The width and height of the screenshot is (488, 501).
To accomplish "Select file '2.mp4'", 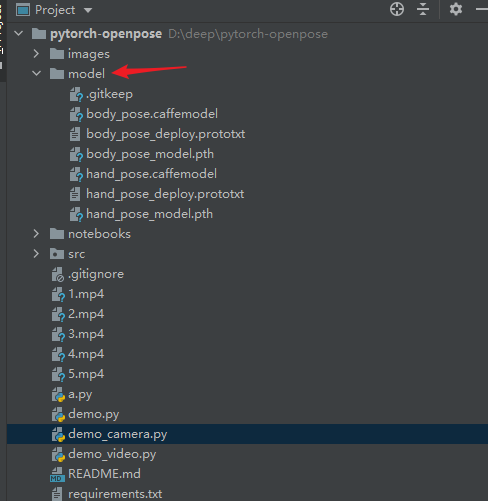I will pos(86,314).
